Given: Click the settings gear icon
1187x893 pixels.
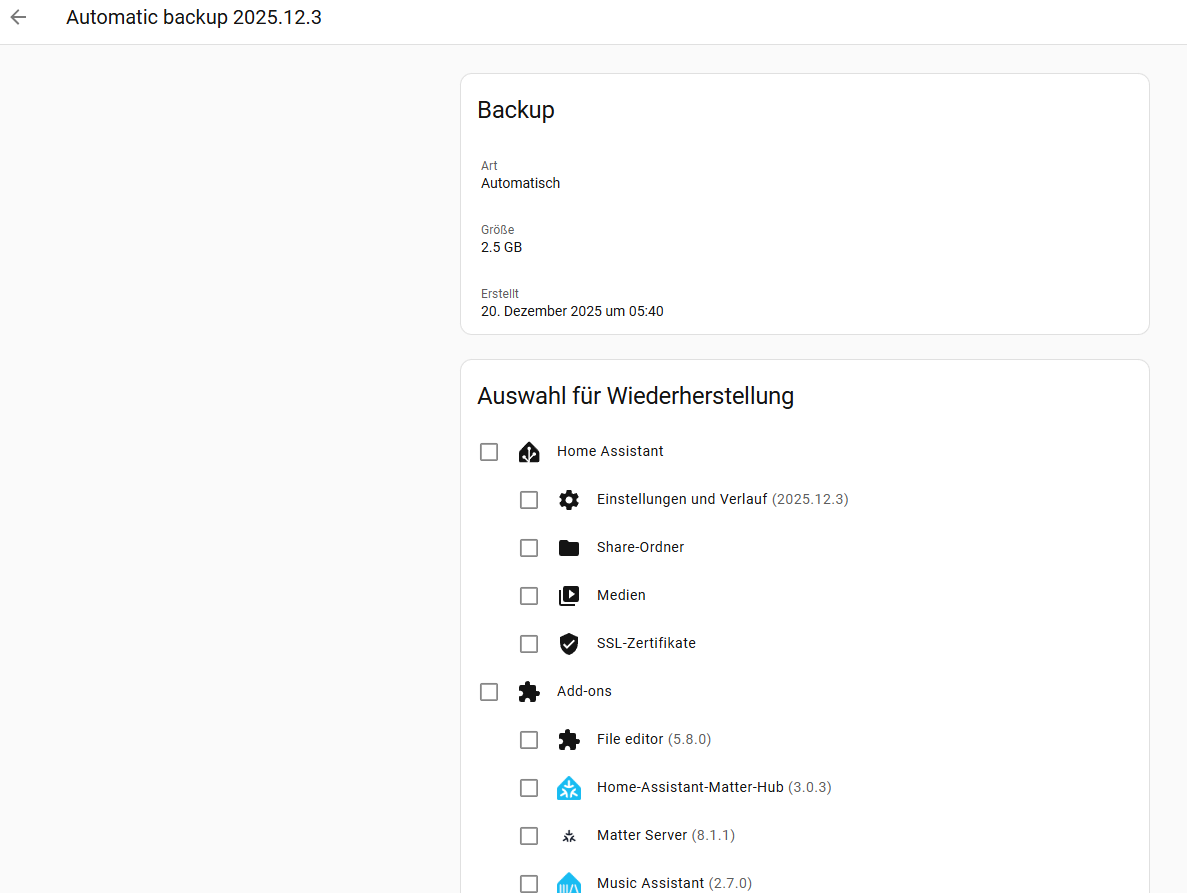Looking at the screenshot, I should pyautogui.click(x=569, y=500).
